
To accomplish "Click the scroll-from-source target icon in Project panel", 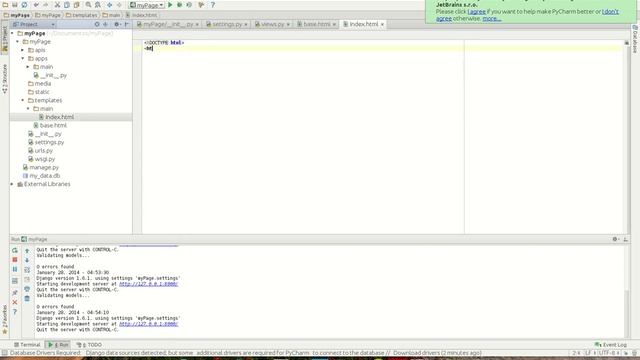I will [97, 24].
